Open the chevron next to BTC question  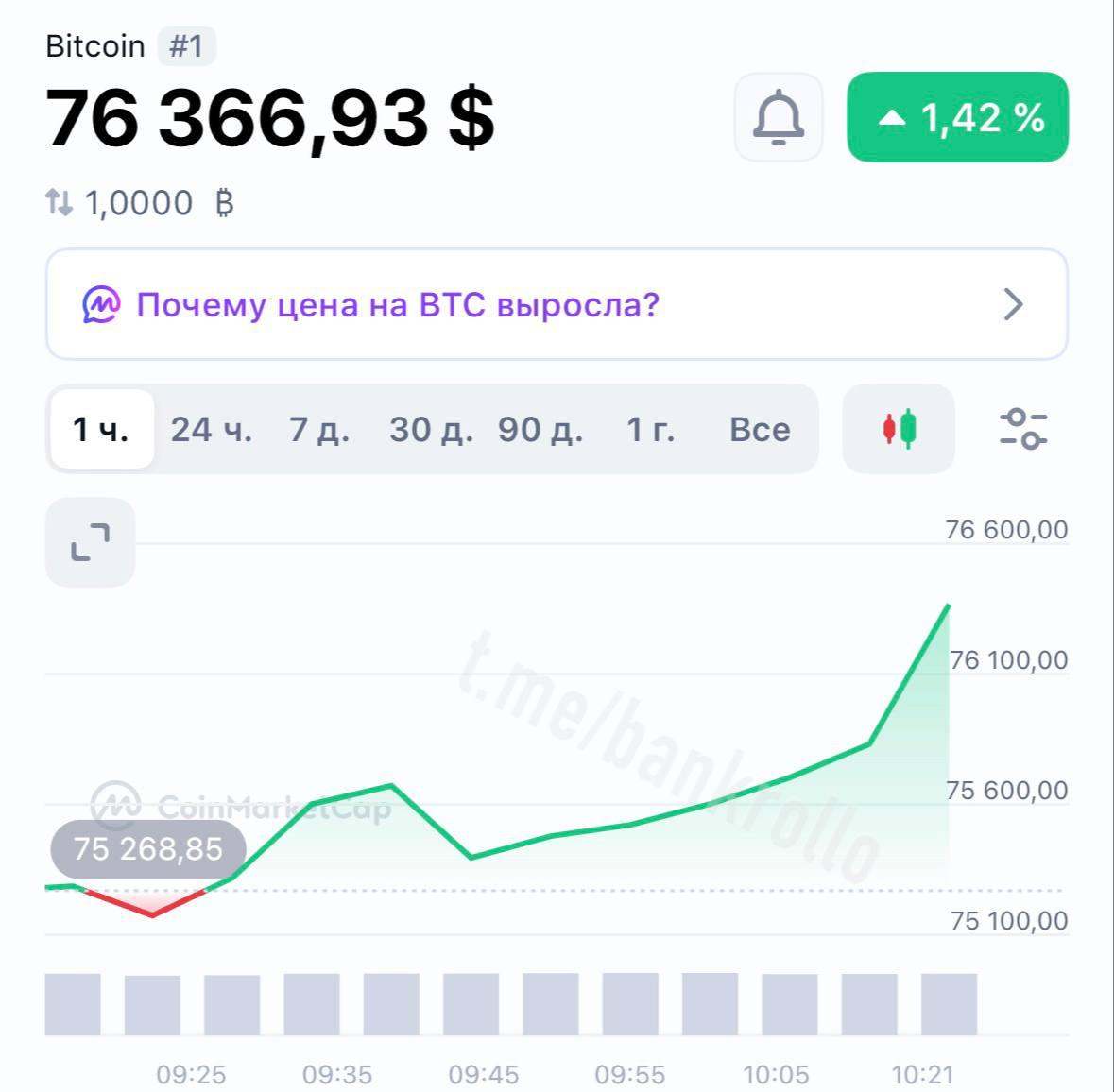point(1014,305)
